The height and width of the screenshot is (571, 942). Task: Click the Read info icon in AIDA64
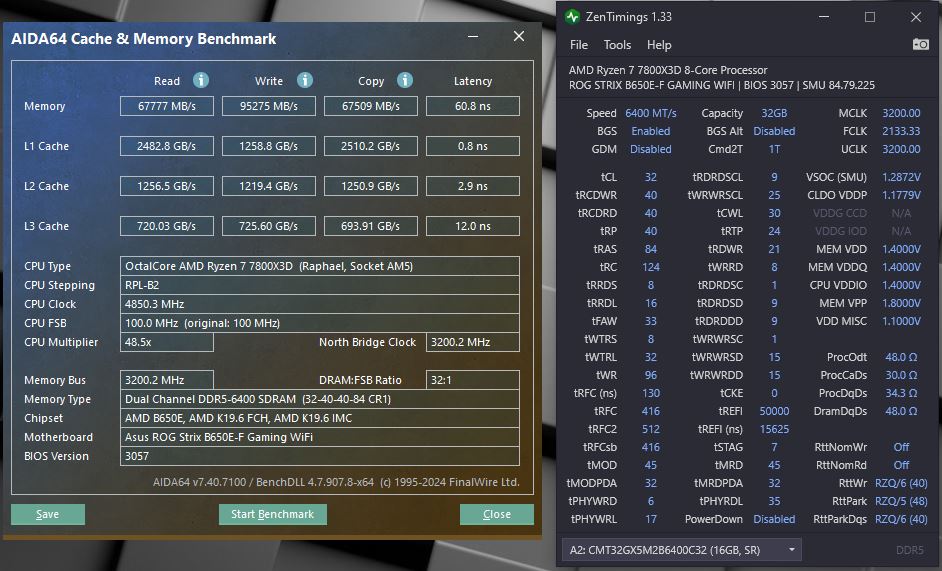click(201, 80)
